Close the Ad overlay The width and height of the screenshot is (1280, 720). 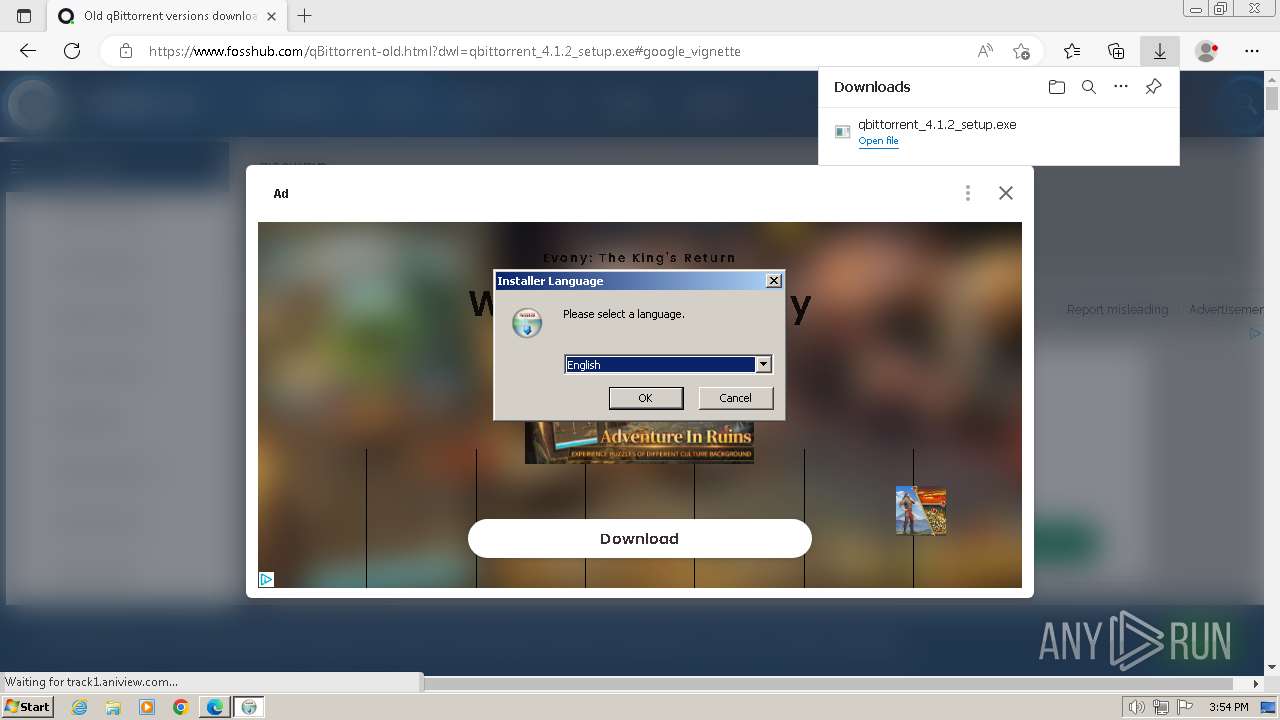pos(1006,193)
